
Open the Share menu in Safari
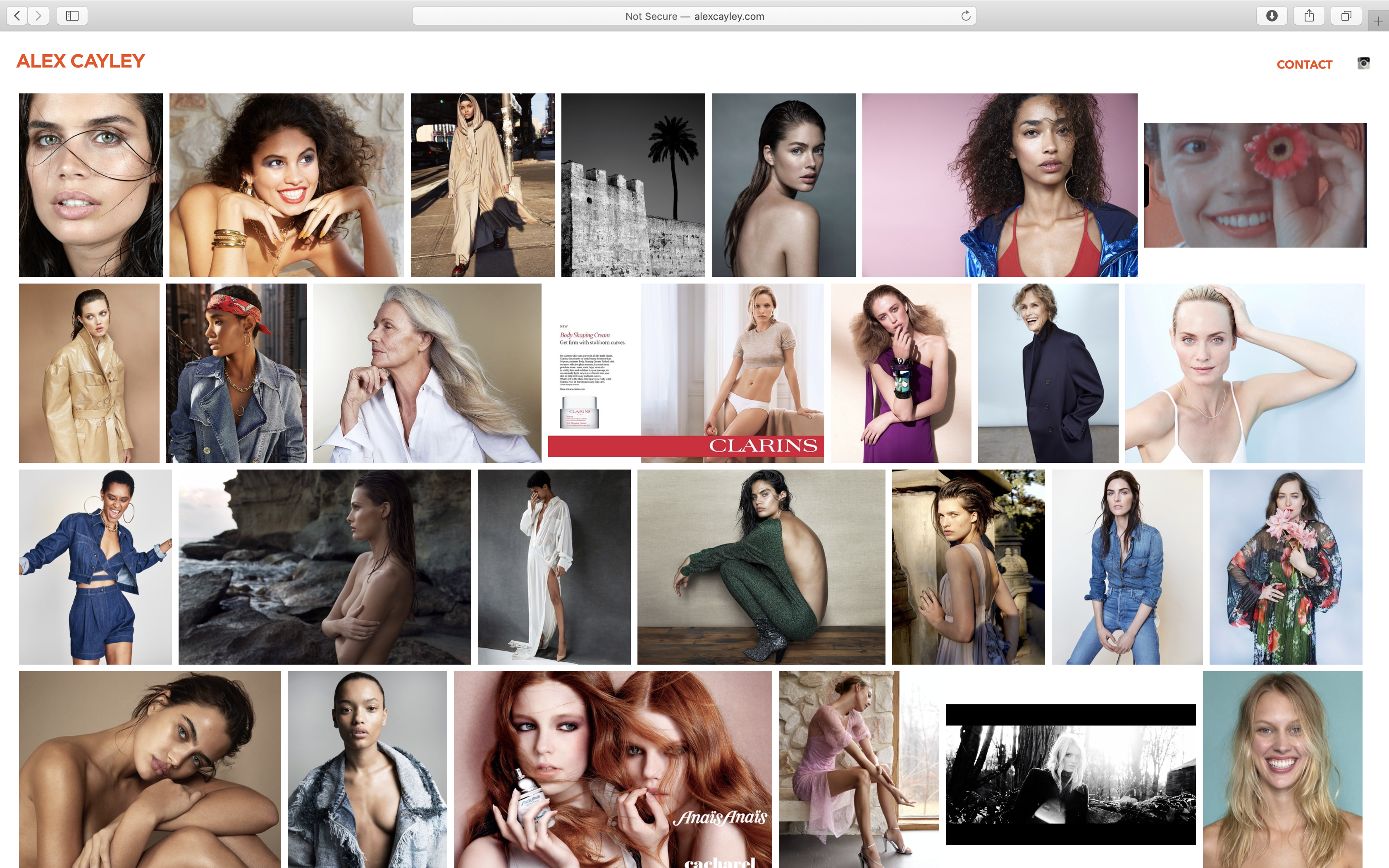[x=1309, y=16]
